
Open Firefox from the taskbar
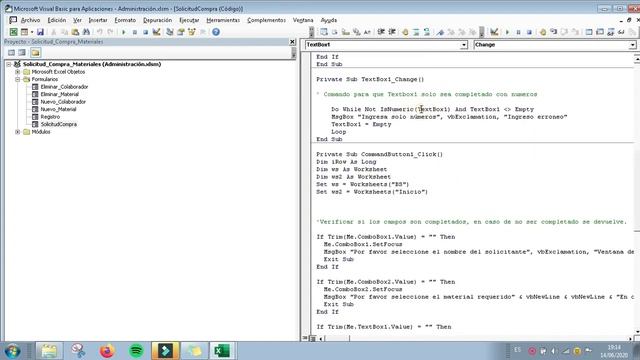pyautogui.click(x=107, y=351)
